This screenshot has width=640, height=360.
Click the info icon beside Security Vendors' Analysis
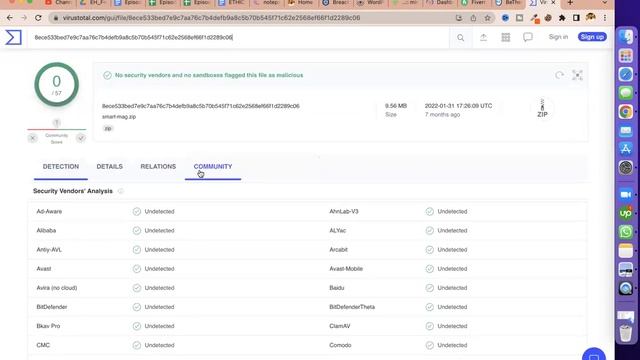(120, 191)
